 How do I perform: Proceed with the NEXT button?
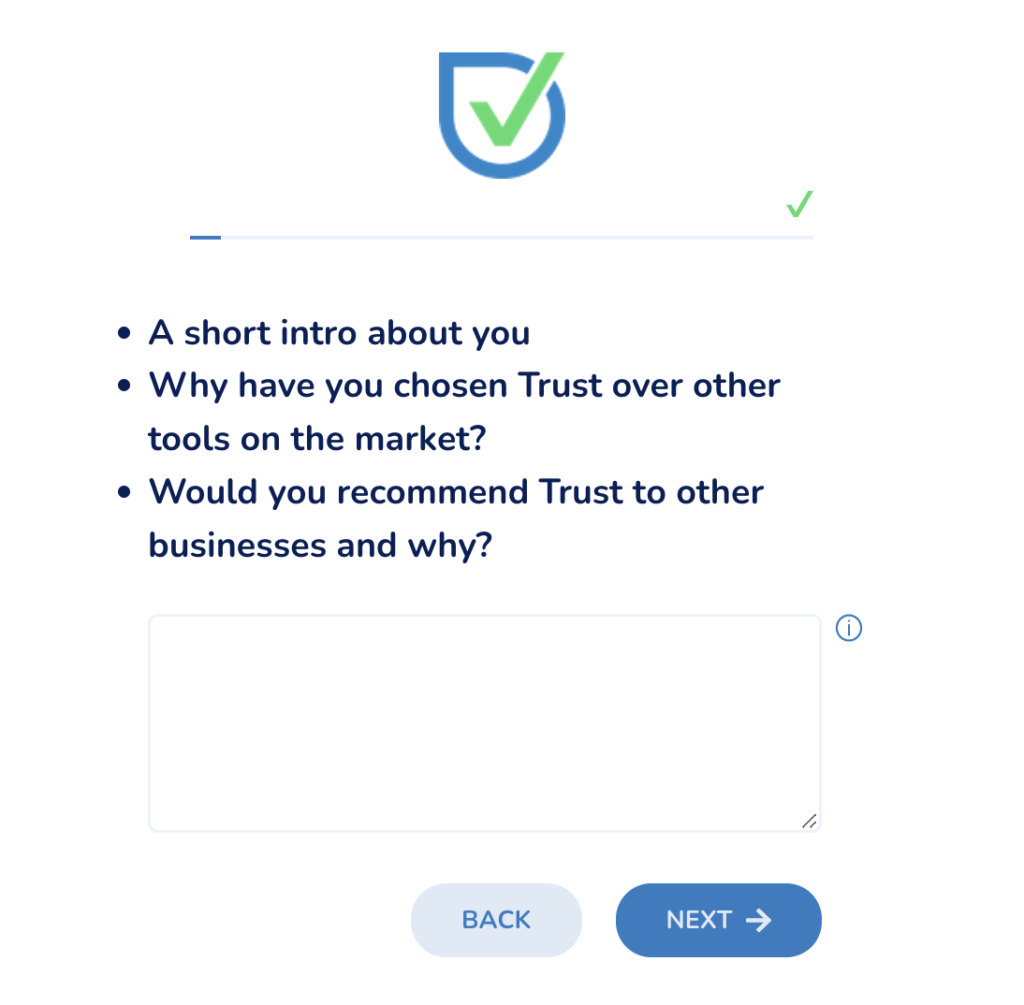pyautogui.click(x=718, y=920)
